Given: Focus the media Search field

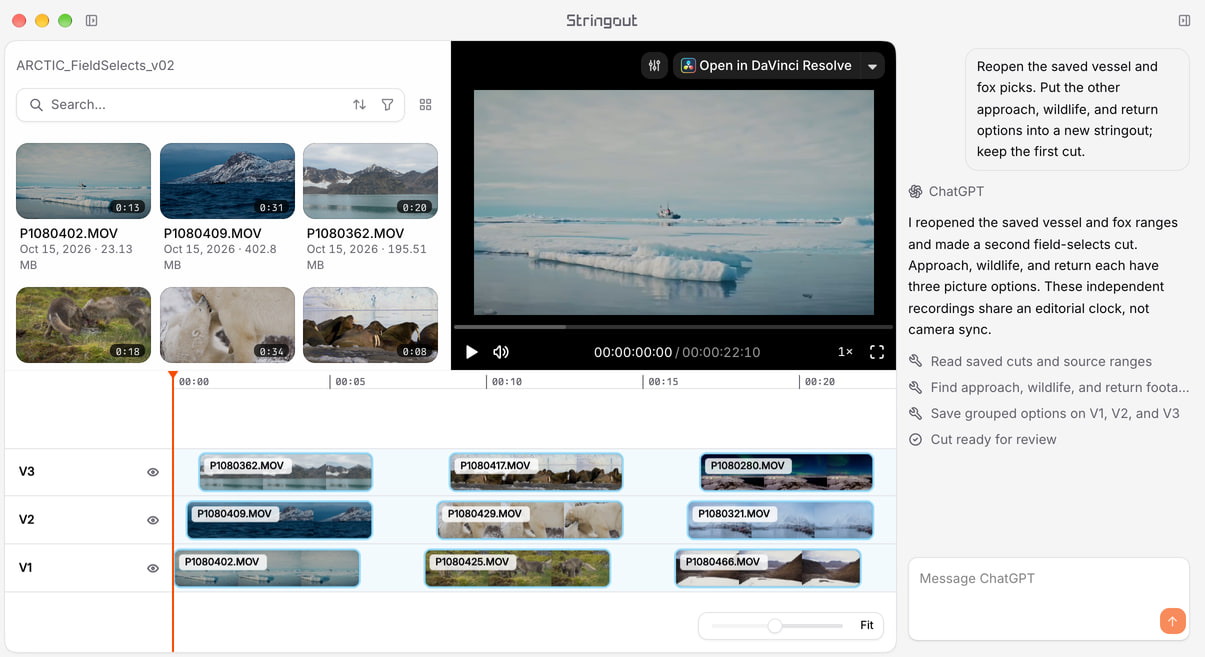Looking at the screenshot, I should 210,105.
